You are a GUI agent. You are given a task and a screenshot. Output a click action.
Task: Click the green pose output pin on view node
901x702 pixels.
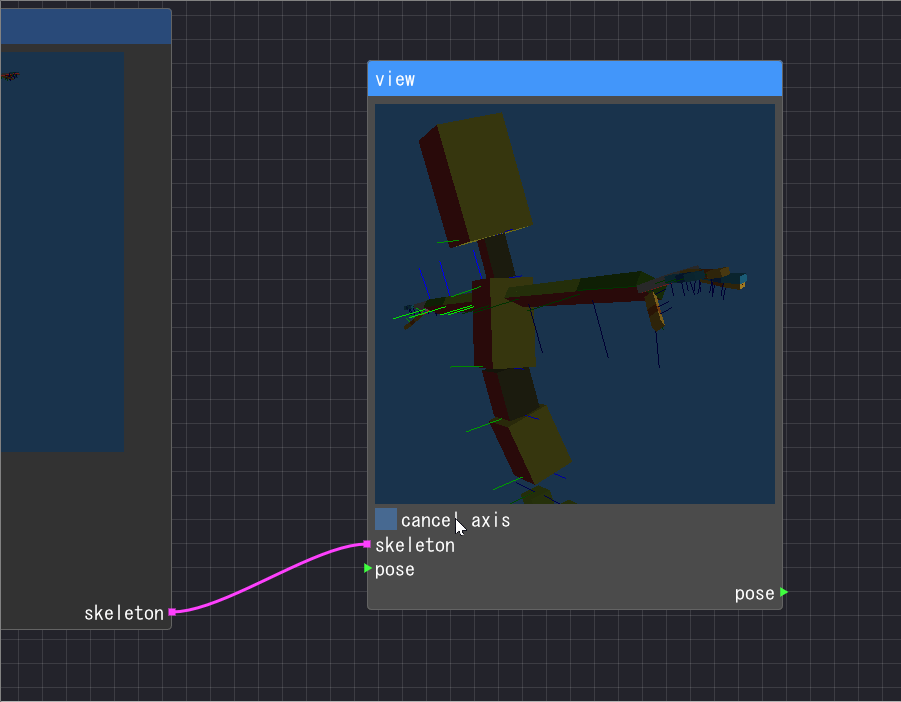click(784, 592)
